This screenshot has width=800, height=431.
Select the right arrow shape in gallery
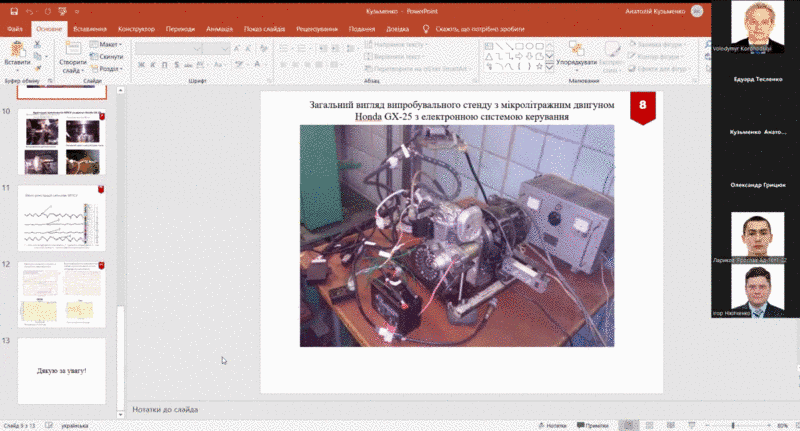pyautogui.click(x=519, y=56)
